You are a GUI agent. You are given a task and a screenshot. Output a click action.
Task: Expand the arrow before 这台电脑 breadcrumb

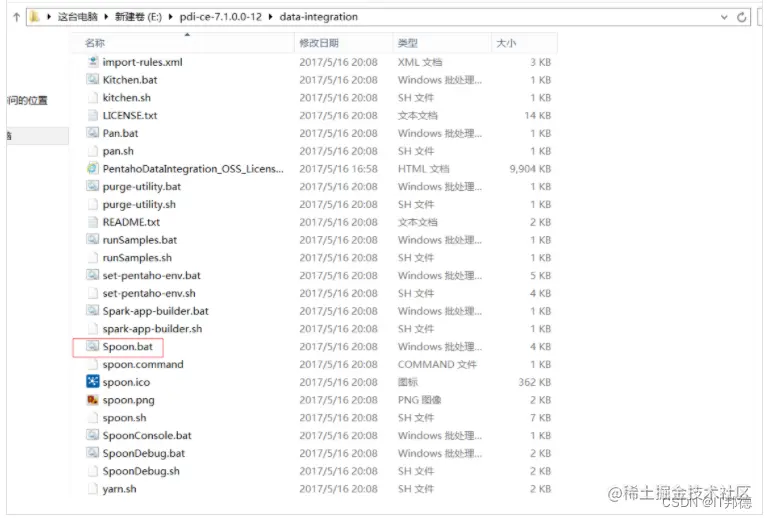(49, 17)
